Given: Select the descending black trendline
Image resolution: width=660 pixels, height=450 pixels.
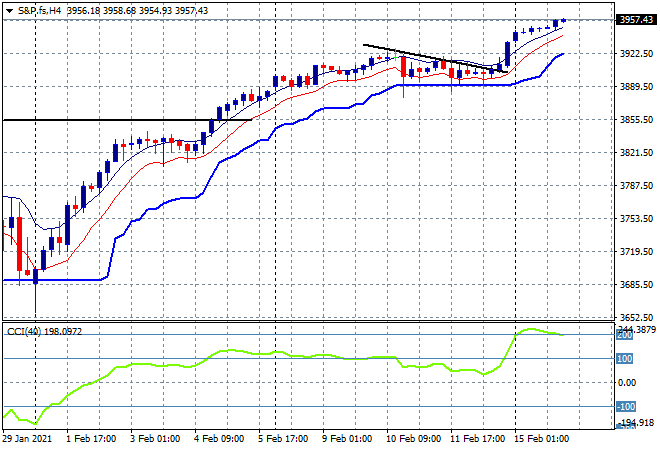Looking at the screenshot, I should click(420, 56).
